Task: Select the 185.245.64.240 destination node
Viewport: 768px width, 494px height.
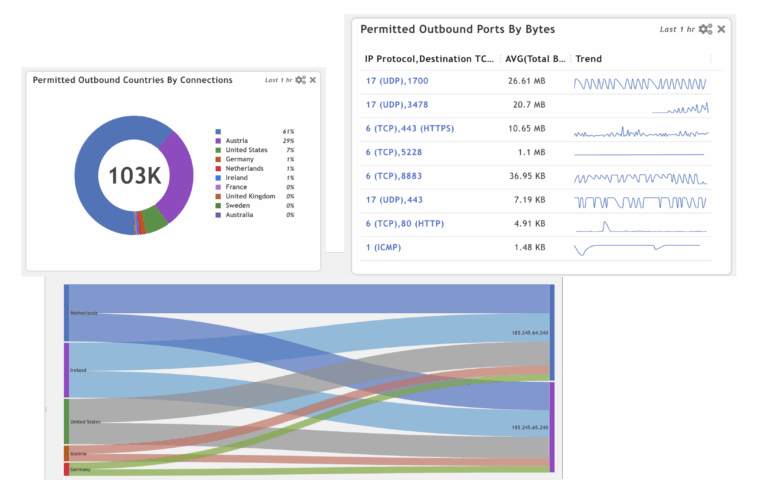Action: pos(551,332)
